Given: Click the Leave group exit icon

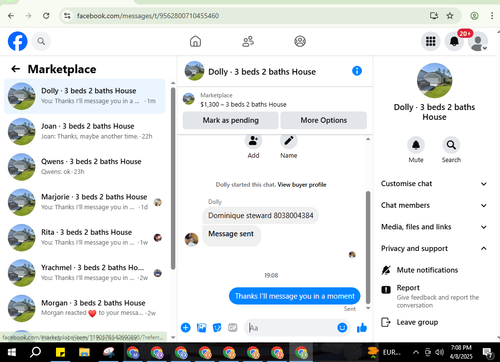Looking at the screenshot, I should [386, 322].
